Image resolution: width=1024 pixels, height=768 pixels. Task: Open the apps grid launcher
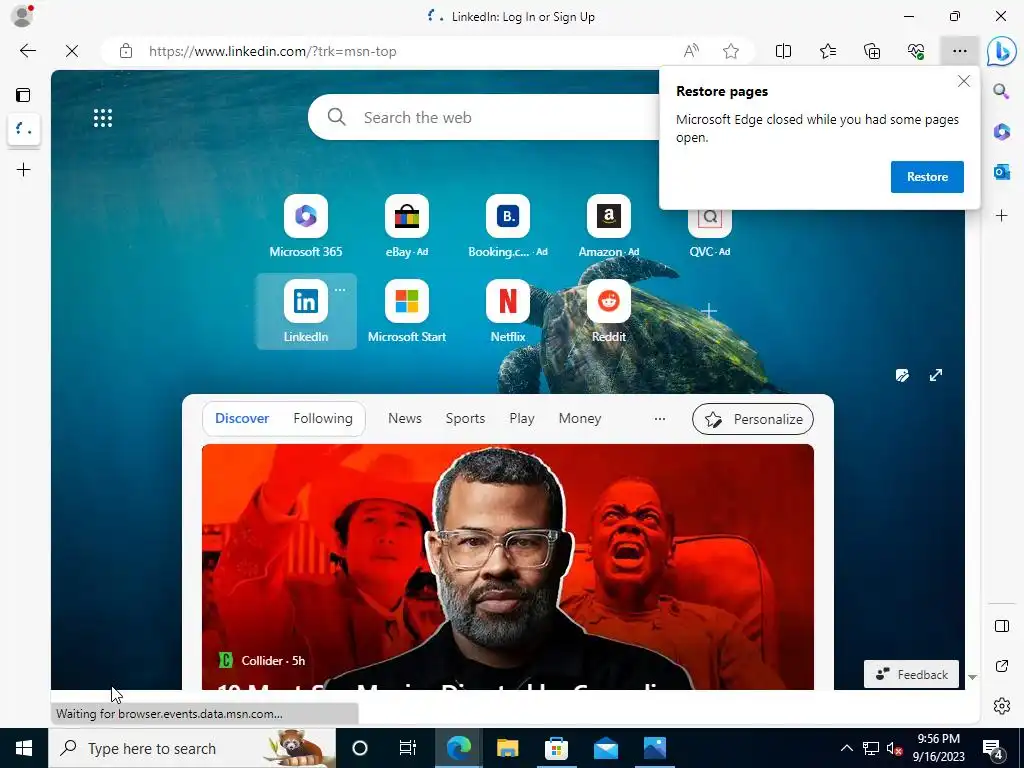click(103, 118)
